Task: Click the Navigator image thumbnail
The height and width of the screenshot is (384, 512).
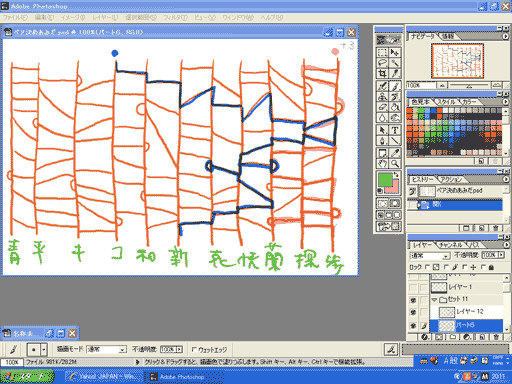Action: pyautogui.click(x=457, y=61)
